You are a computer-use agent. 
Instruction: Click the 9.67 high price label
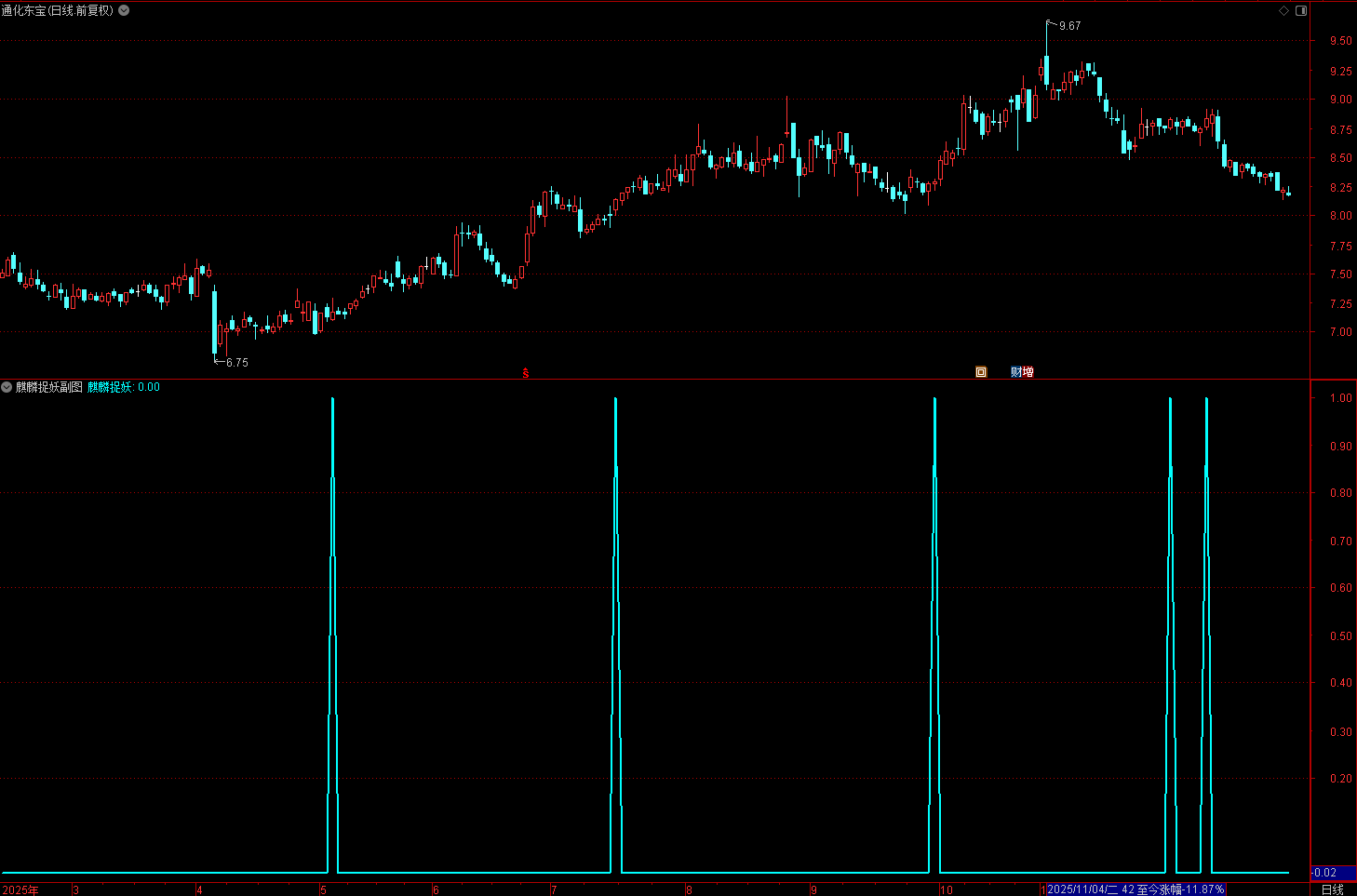1069,26
